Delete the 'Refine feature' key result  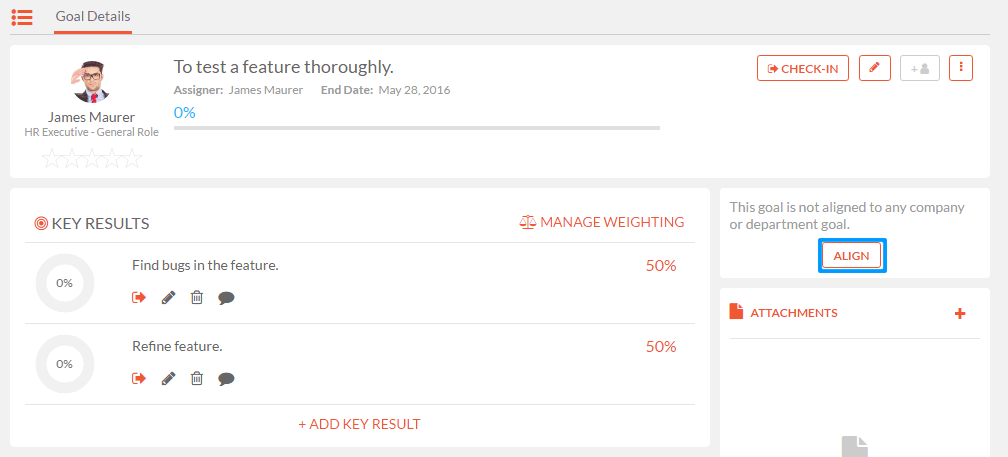(x=197, y=379)
